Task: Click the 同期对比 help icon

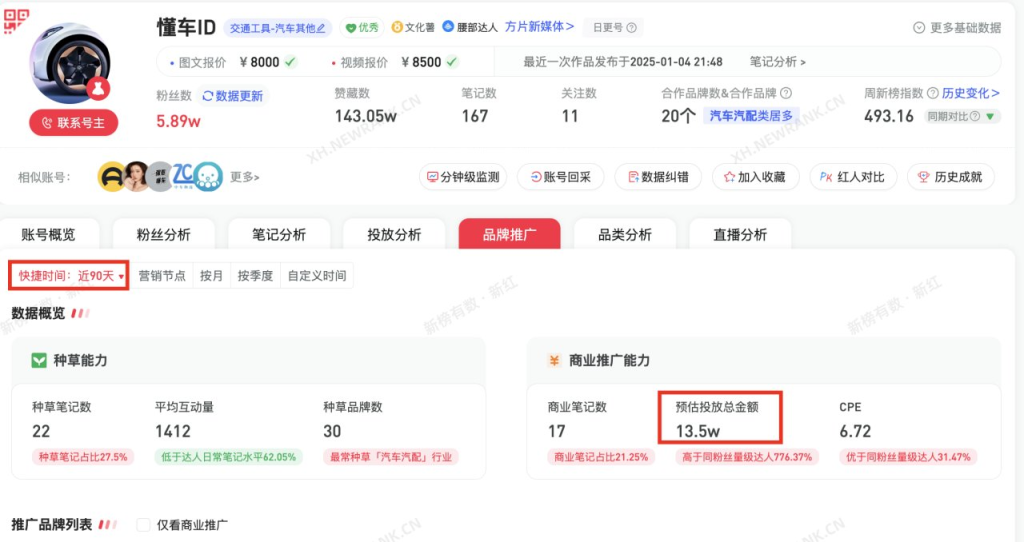Action: 975,117
